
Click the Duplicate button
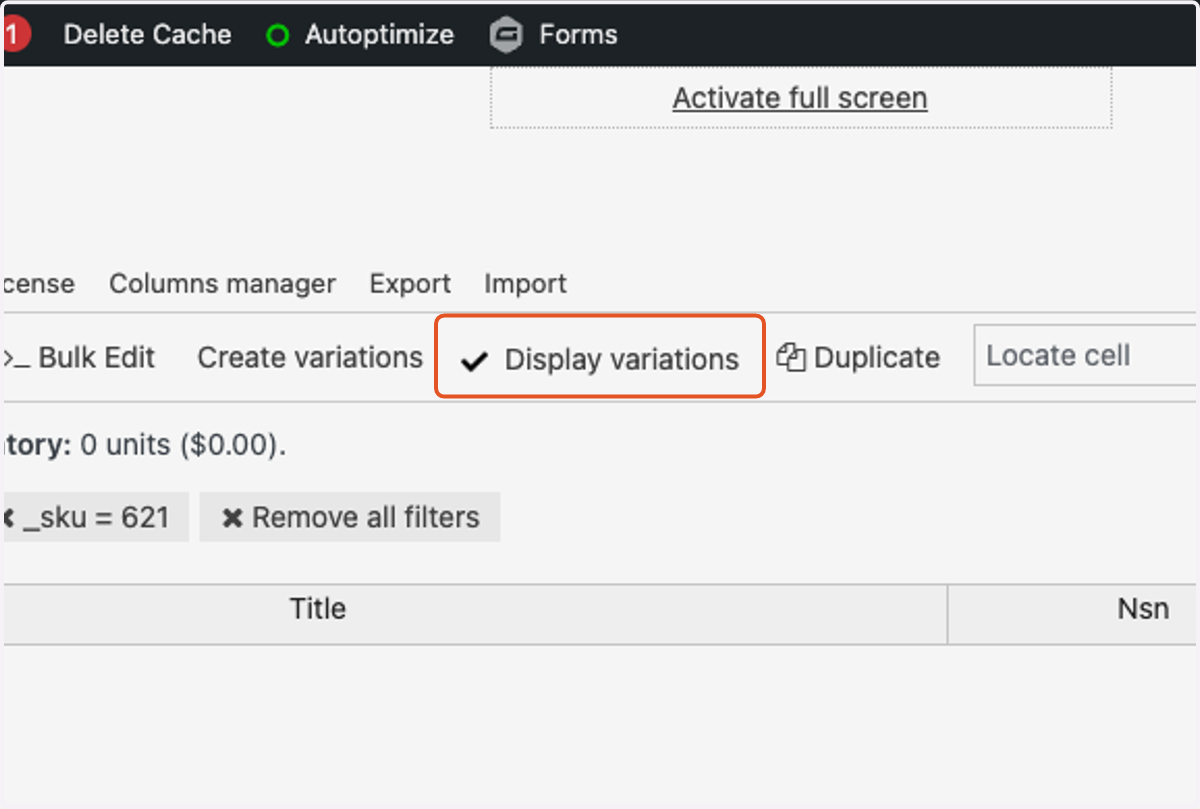859,357
